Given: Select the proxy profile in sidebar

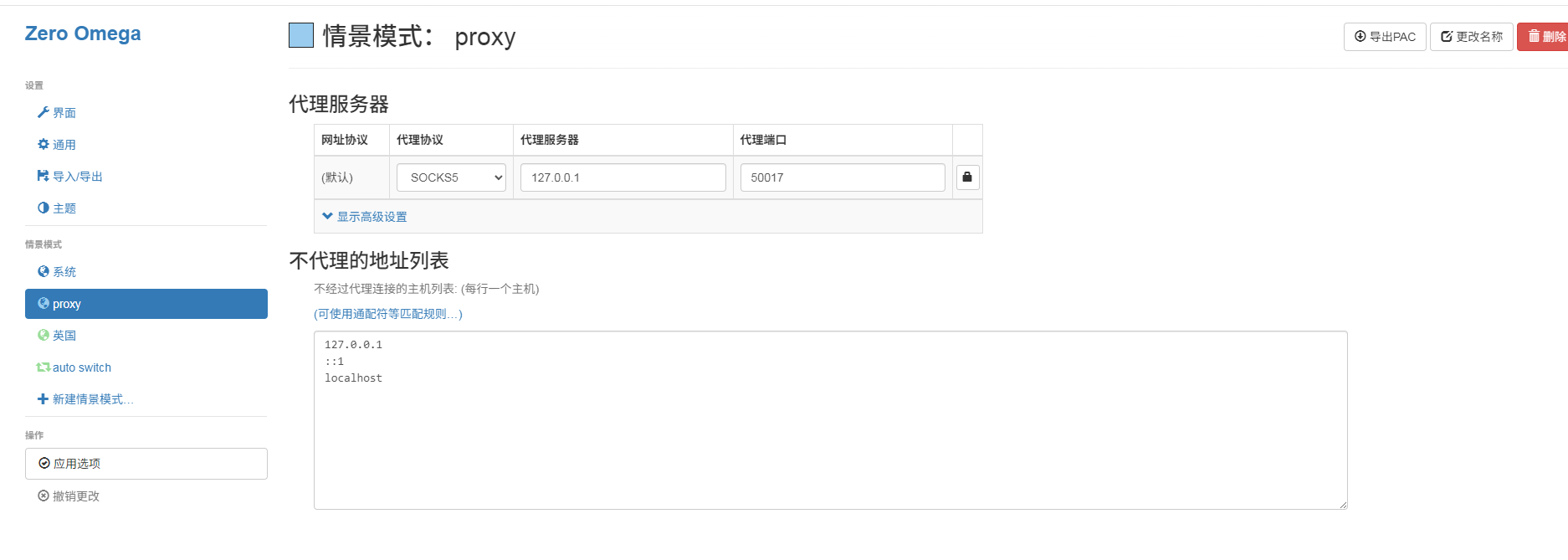Looking at the screenshot, I should [146, 304].
